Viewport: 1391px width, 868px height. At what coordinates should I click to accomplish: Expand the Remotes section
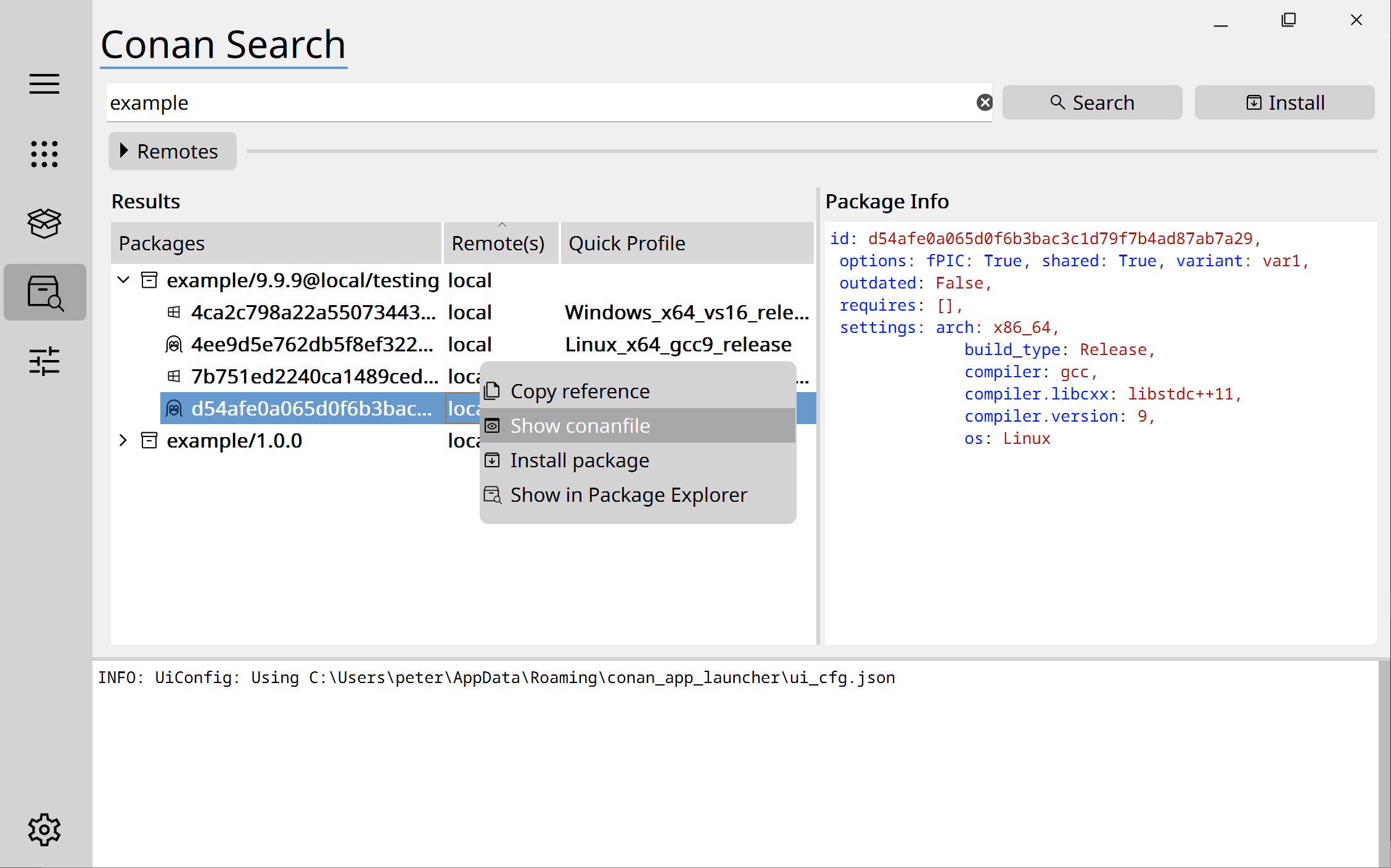pos(172,151)
